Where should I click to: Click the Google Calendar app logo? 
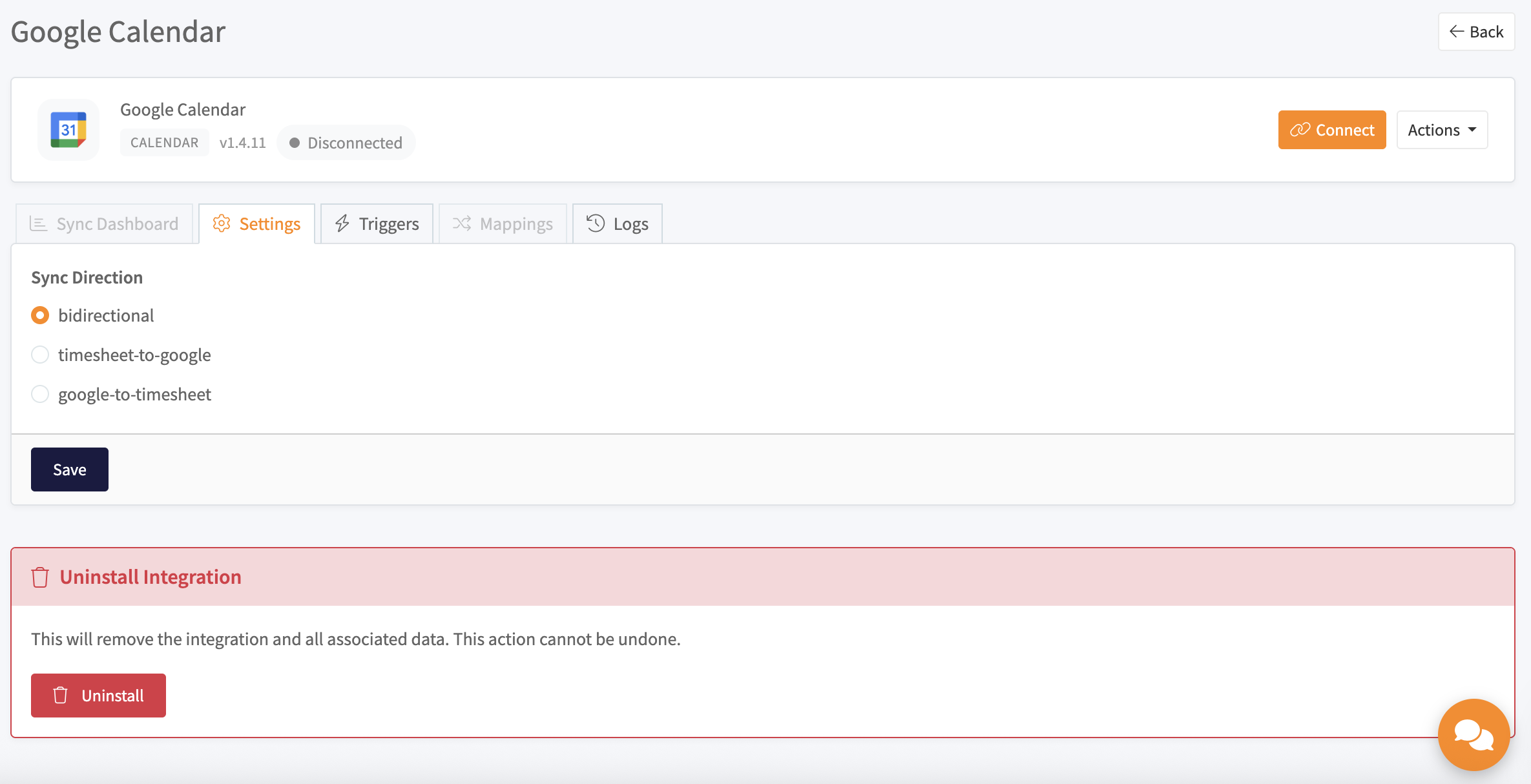68,130
